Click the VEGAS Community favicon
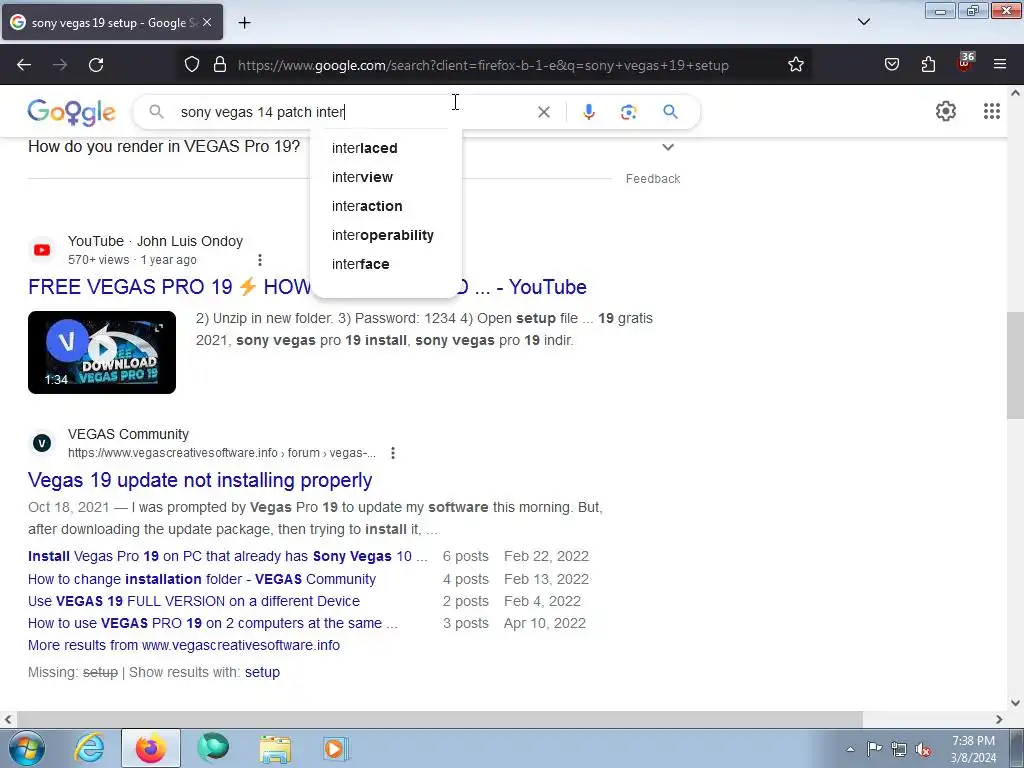This screenshot has width=1024, height=768. (x=42, y=443)
